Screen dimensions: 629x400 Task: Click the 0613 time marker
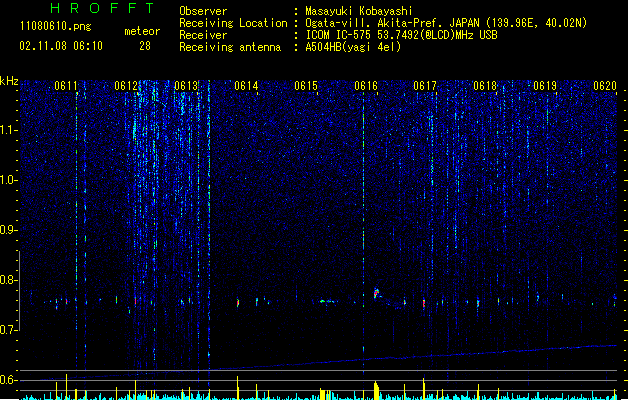click(186, 86)
